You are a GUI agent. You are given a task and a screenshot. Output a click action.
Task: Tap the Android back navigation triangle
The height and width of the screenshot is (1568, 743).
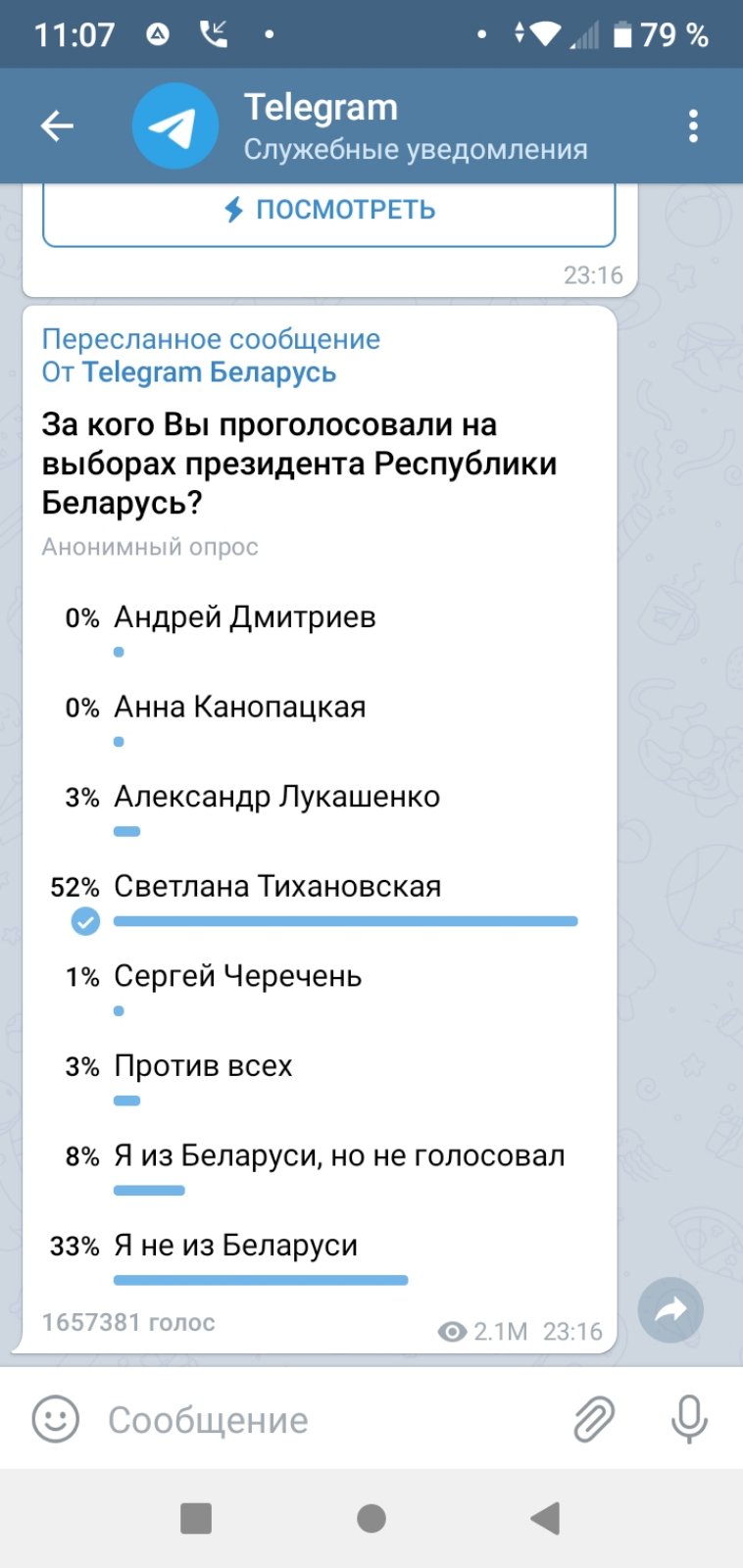545,1518
